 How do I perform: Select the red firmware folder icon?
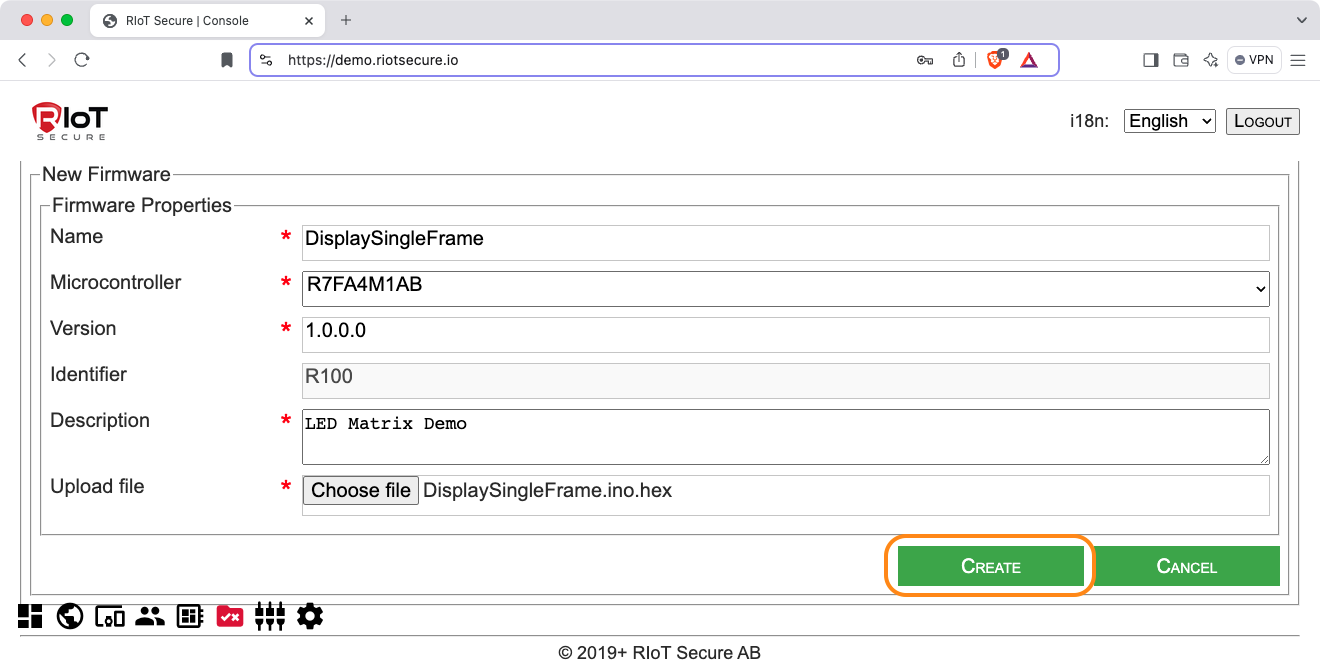pos(230,616)
